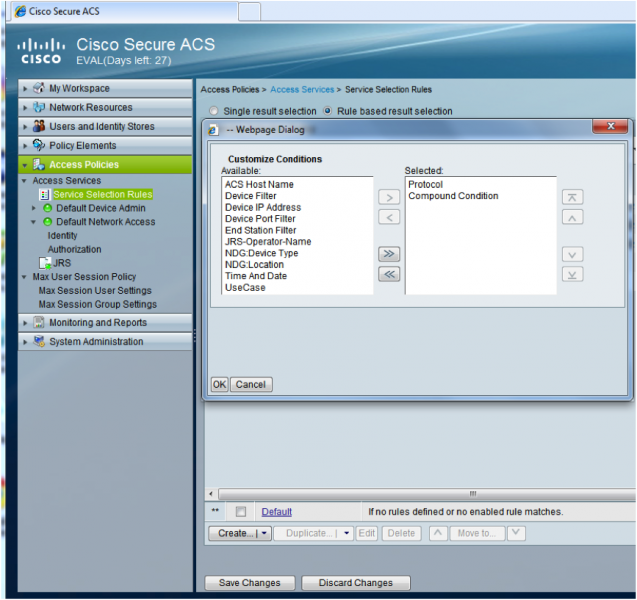Collapse the Access Policies section arrow
This screenshot has width=637, height=600.
click(x=25, y=165)
